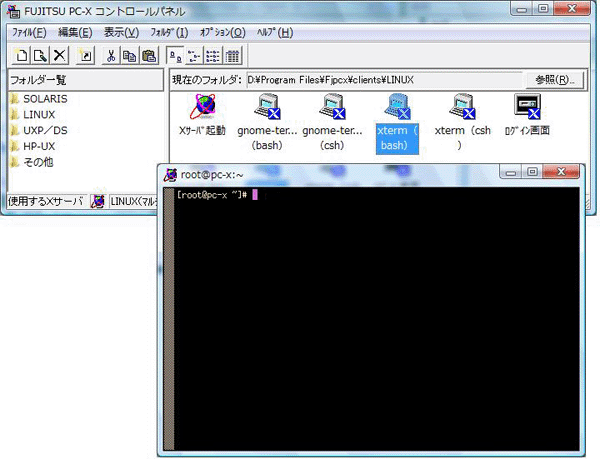Select the gnome-ter... (csh) icon
Screen dimensions: 600x459
[x=332, y=122]
